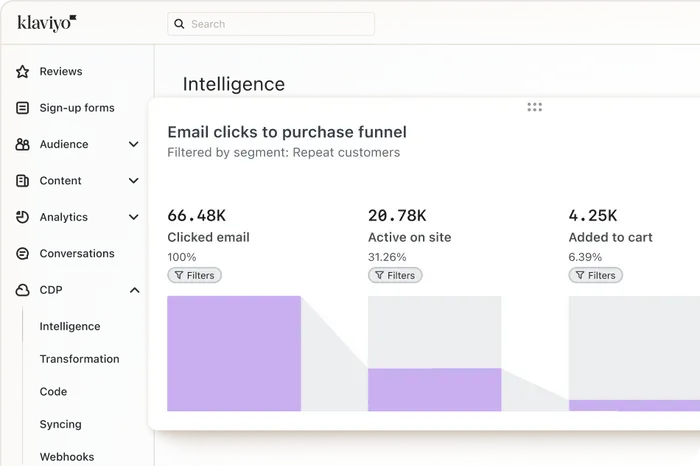This screenshot has width=700, height=466.
Task: Expand the Analytics section chevron
Action: (x=134, y=217)
